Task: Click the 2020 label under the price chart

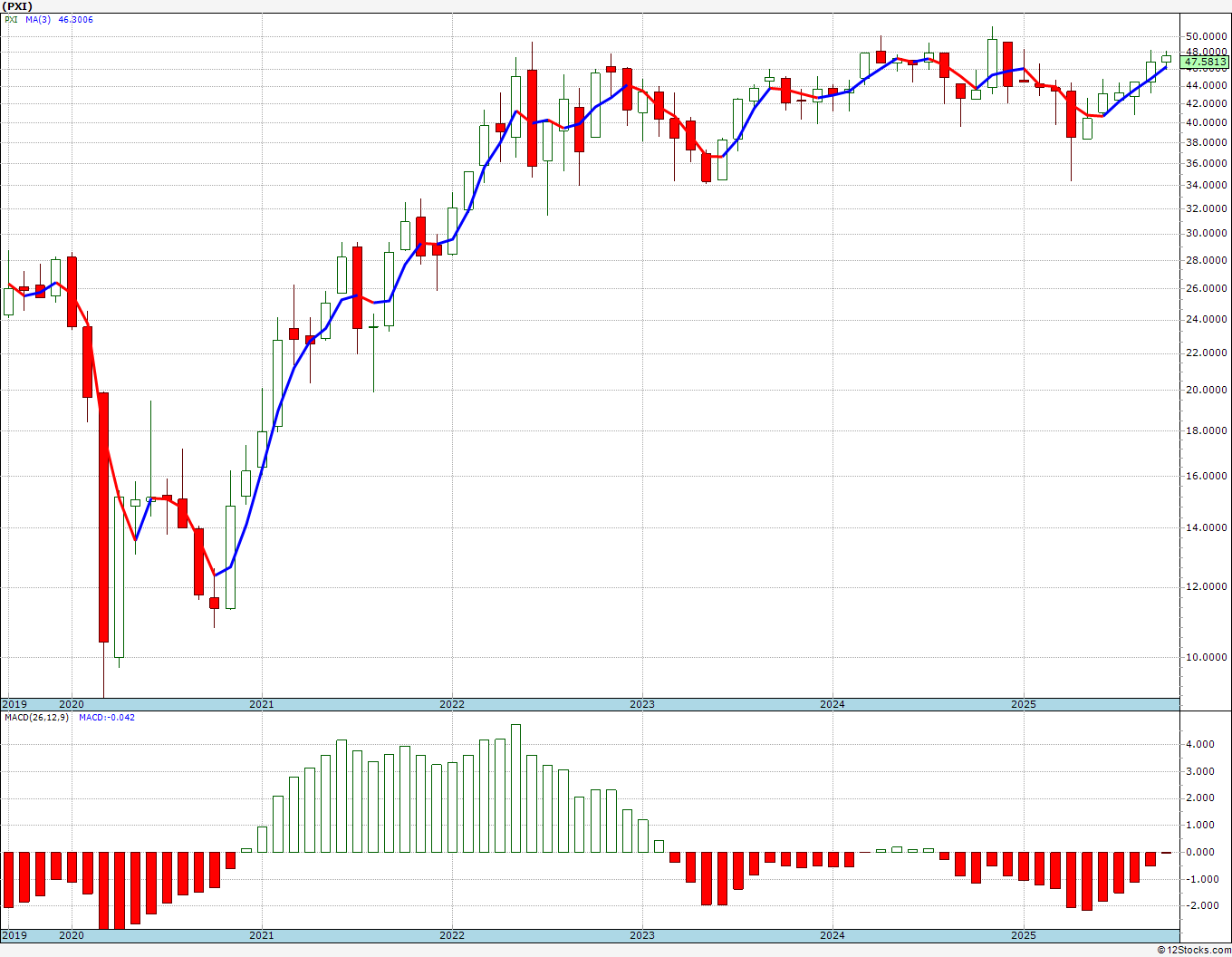Action: pyautogui.click(x=71, y=704)
